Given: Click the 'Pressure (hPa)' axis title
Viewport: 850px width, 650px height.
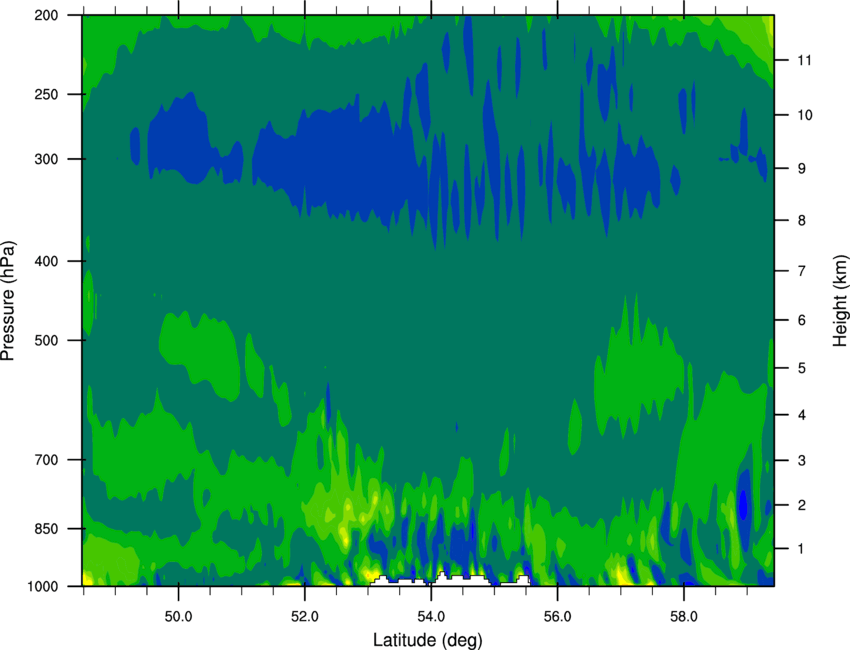Looking at the screenshot, I should point(8,301).
